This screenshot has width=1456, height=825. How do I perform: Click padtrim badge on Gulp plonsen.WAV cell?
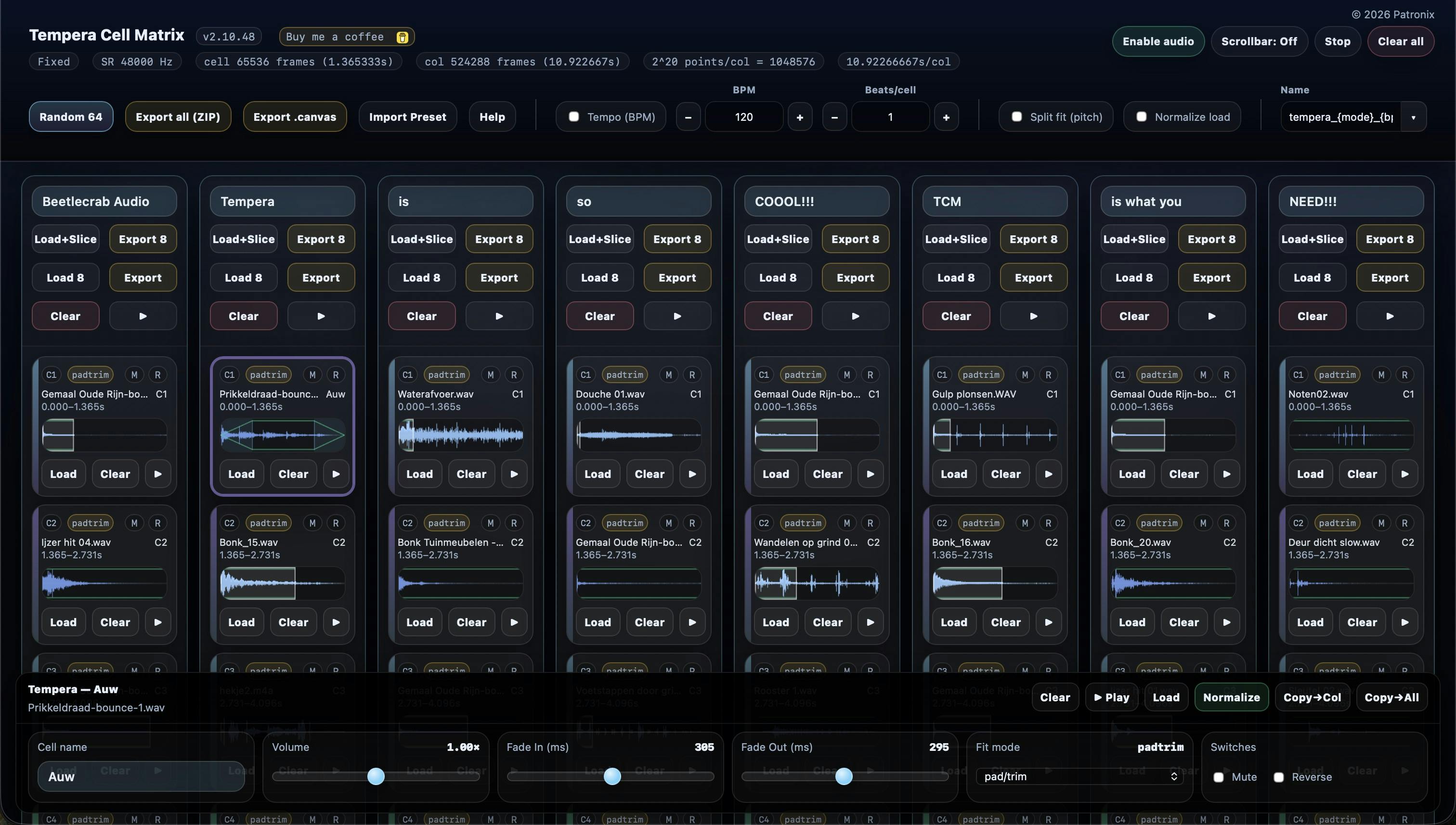tap(981, 374)
